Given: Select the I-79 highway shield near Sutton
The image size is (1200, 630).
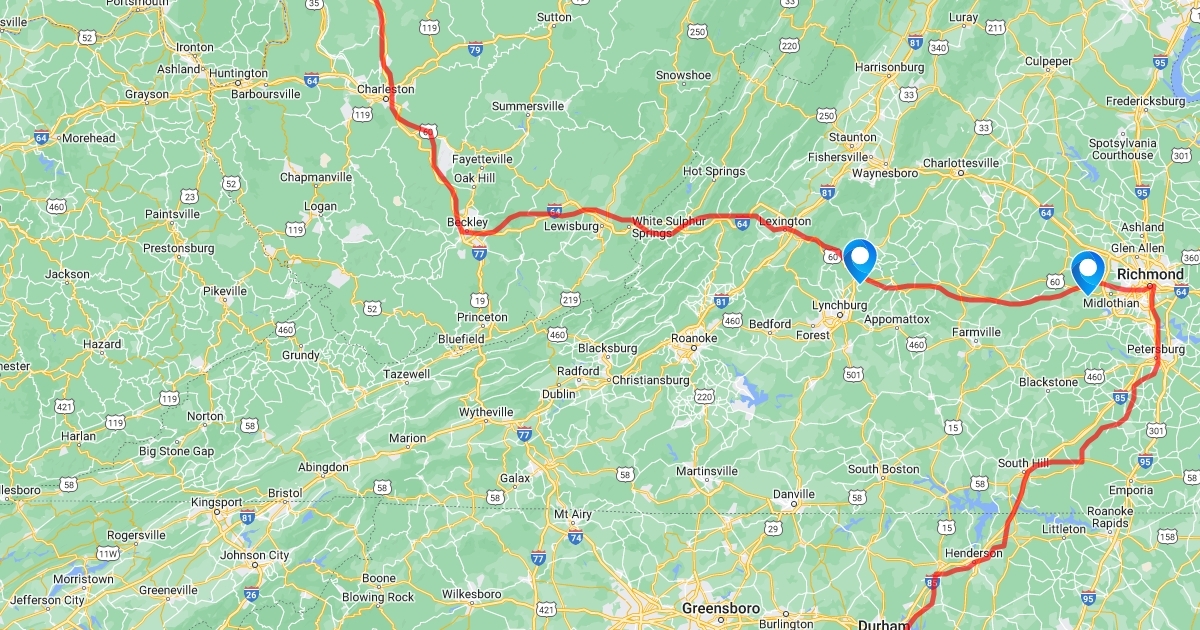Looking at the screenshot, I should click(475, 48).
